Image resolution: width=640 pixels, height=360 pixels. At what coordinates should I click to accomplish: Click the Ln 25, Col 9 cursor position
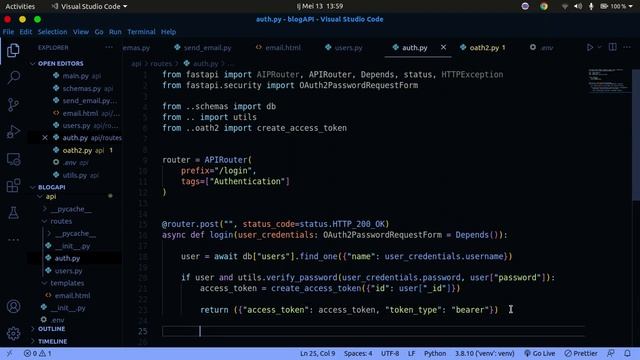coord(317,353)
